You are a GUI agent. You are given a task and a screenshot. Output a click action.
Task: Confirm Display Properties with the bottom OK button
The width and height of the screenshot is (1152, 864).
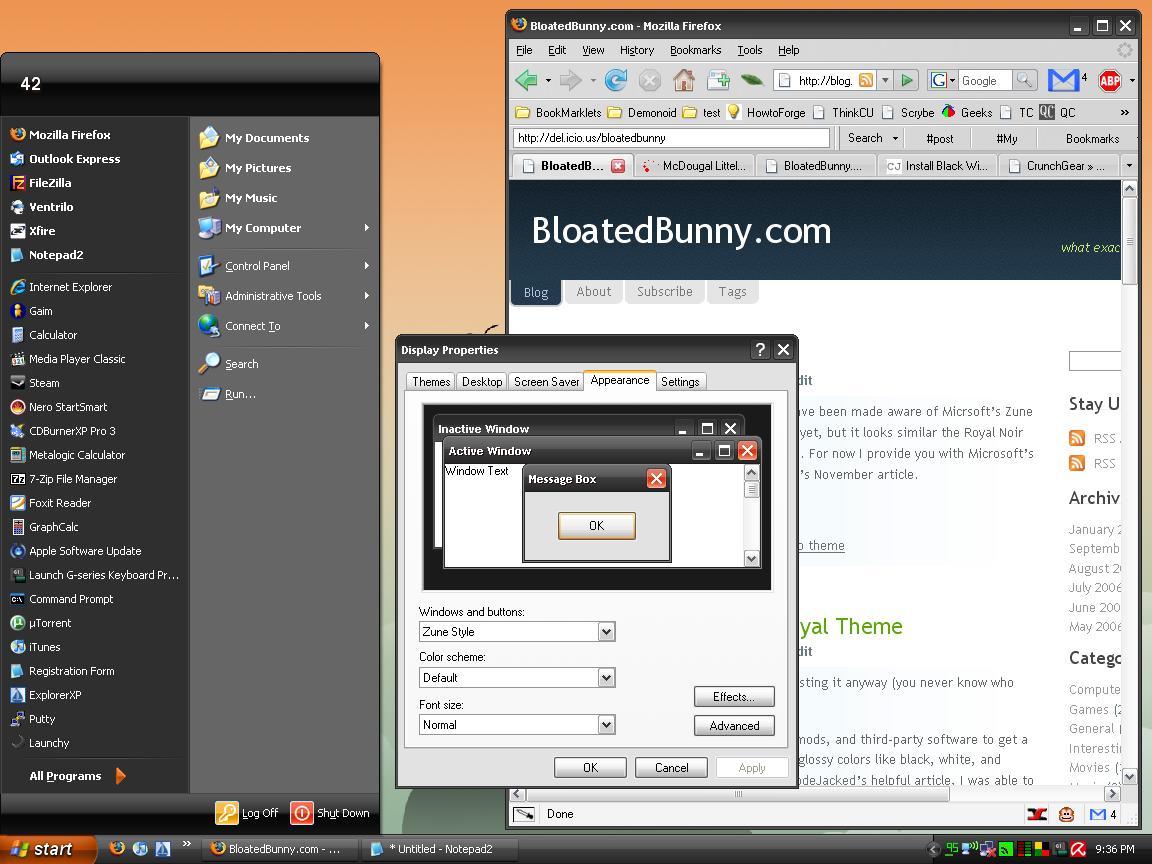click(590, 768)
